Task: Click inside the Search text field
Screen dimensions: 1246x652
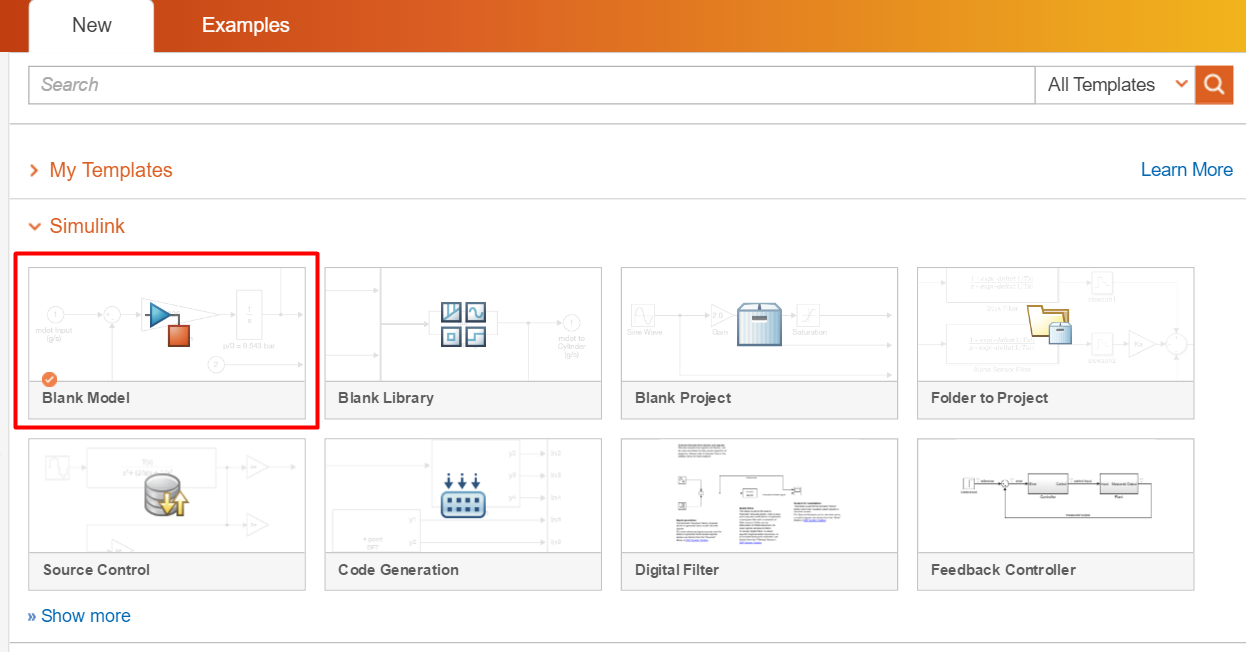Action: point(530,85)
